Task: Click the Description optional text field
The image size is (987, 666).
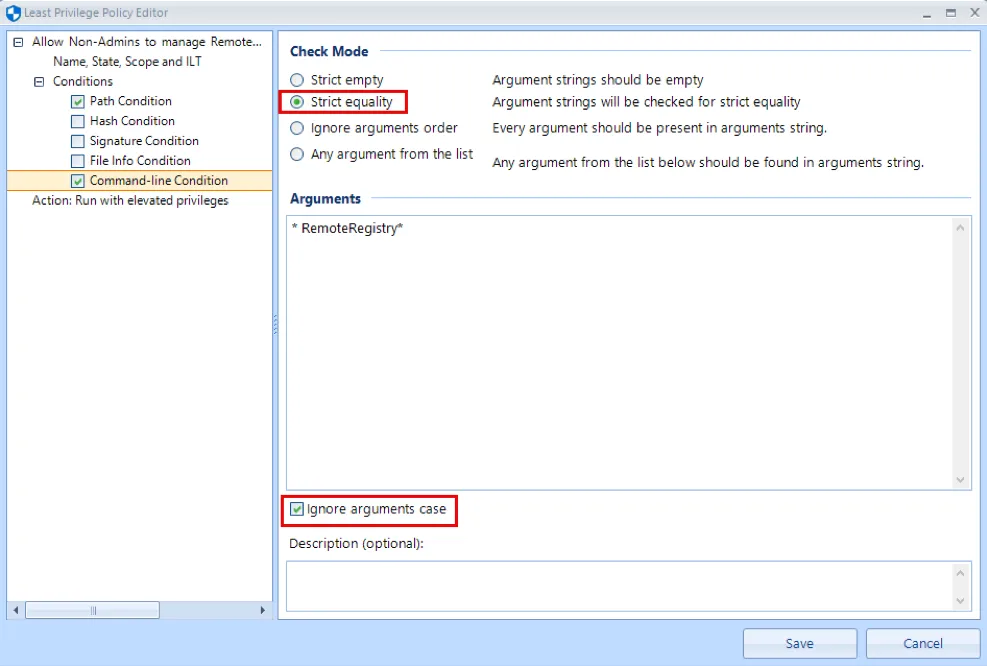Action: pos(618,585)
